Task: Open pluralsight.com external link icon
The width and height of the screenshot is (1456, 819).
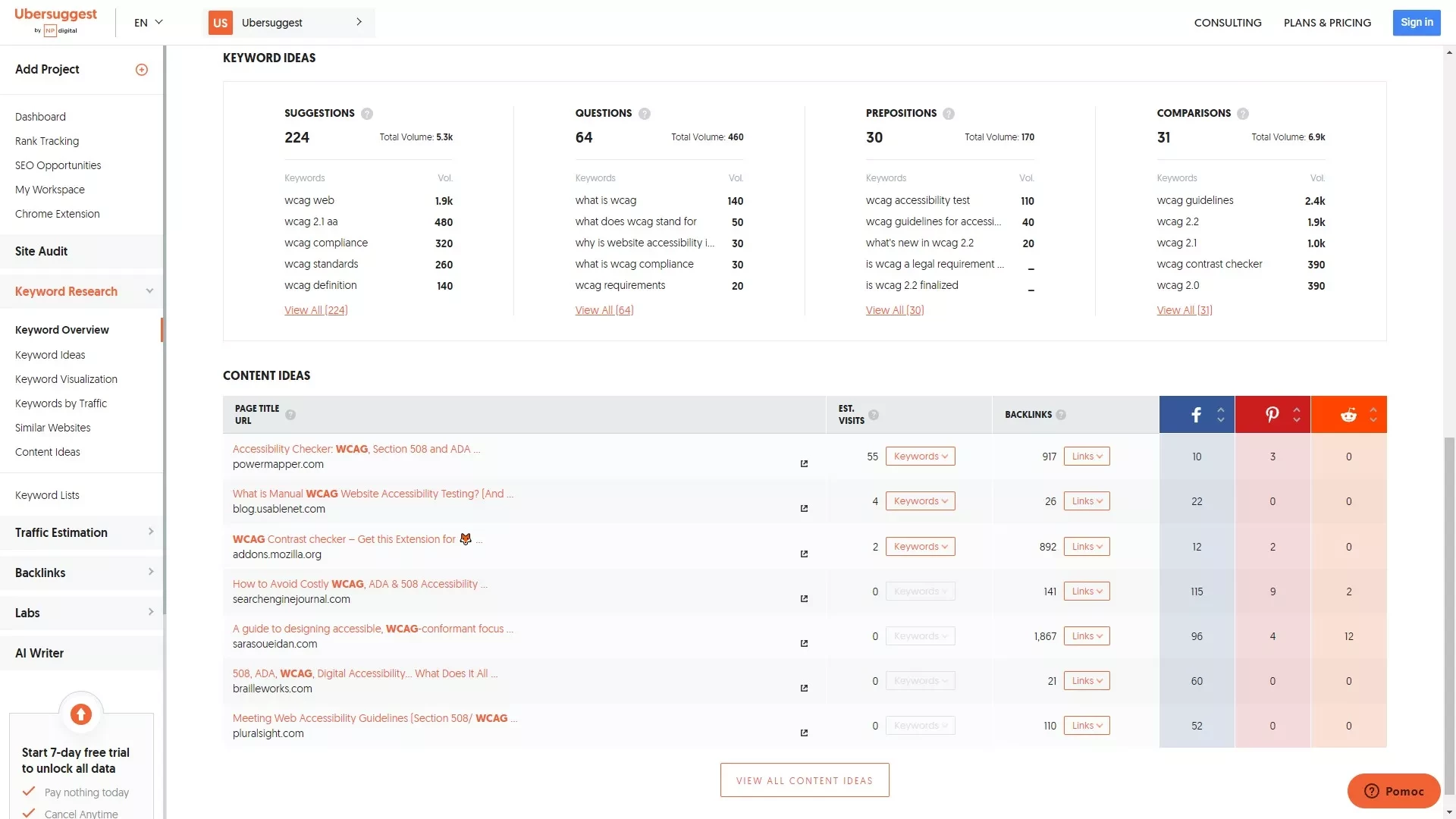Action: 804,733
